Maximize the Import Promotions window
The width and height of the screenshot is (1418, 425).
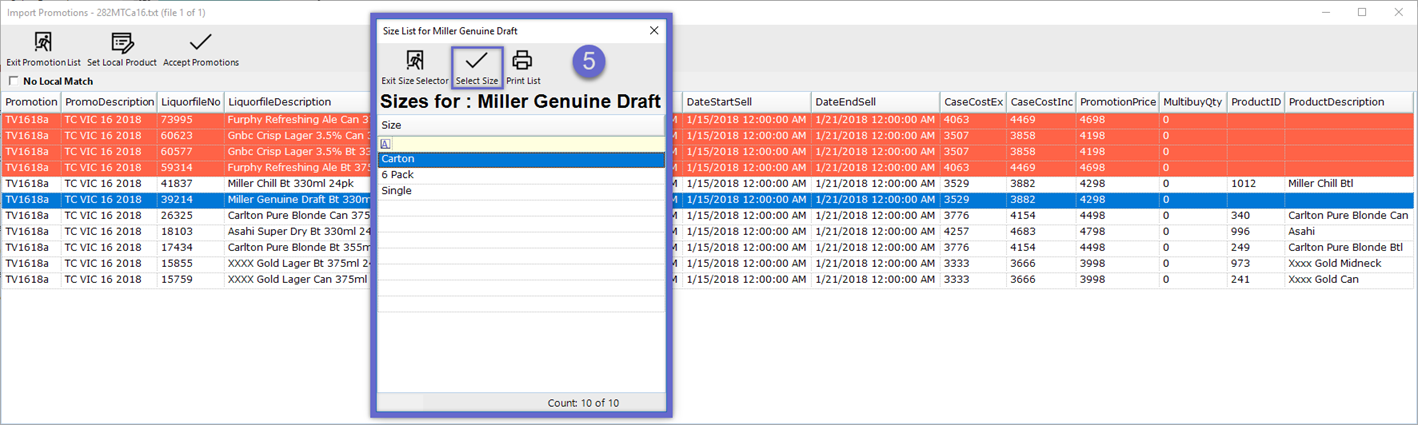pos(1362,12)
